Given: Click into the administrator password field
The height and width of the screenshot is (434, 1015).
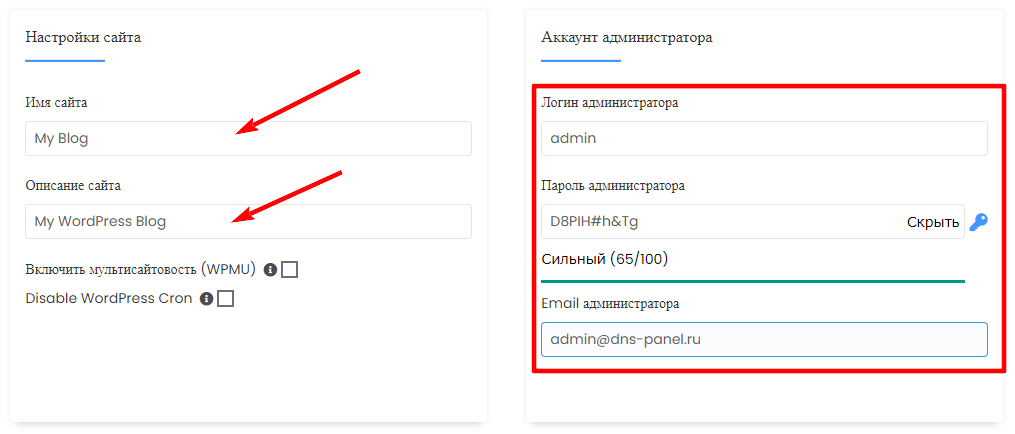Looking at the screenshot, I should [x=720, y=222].
